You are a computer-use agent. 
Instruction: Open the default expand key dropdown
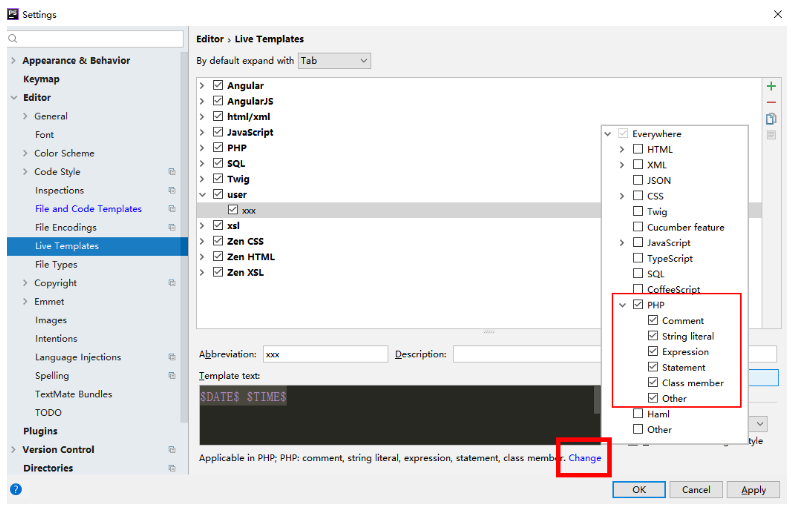[x=334, y=61]
